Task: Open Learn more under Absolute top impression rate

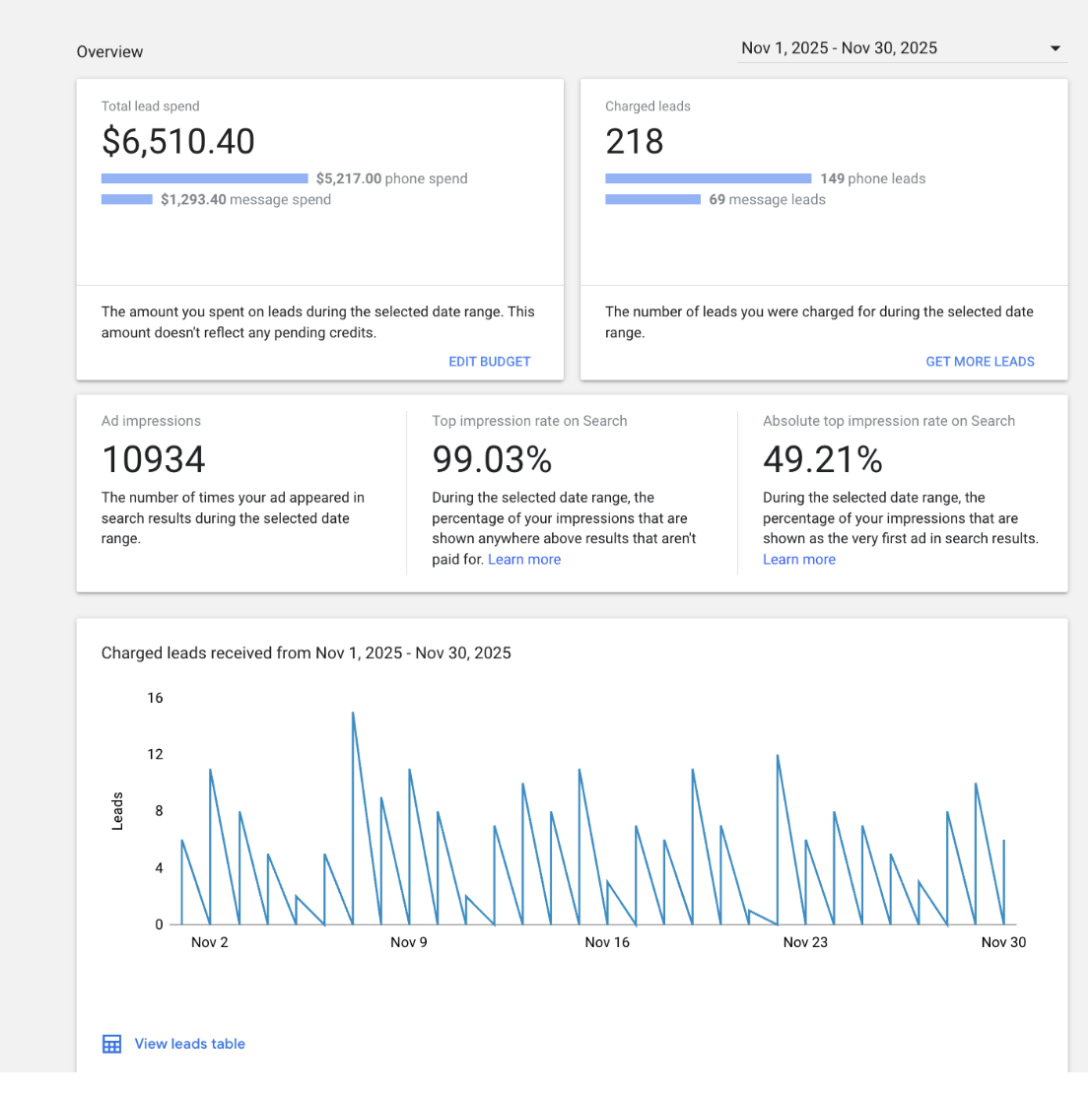Action: coord(799,560)
